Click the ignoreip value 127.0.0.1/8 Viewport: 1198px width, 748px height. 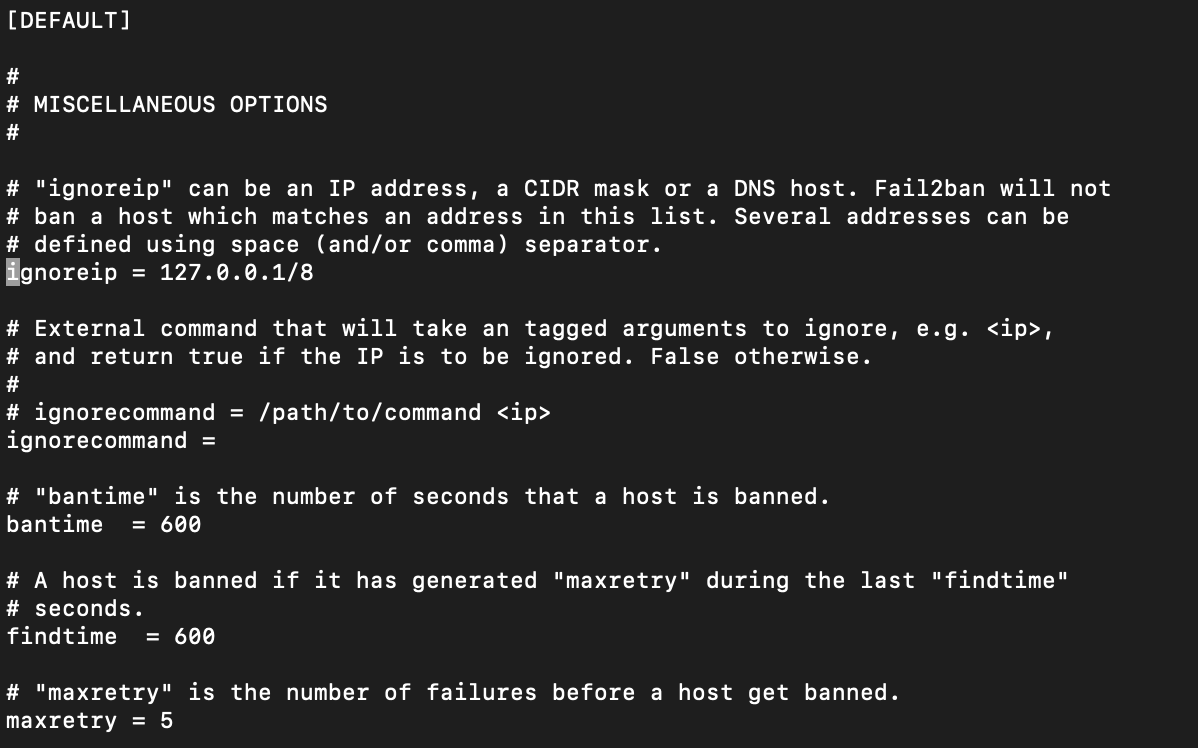click(236, 272)
